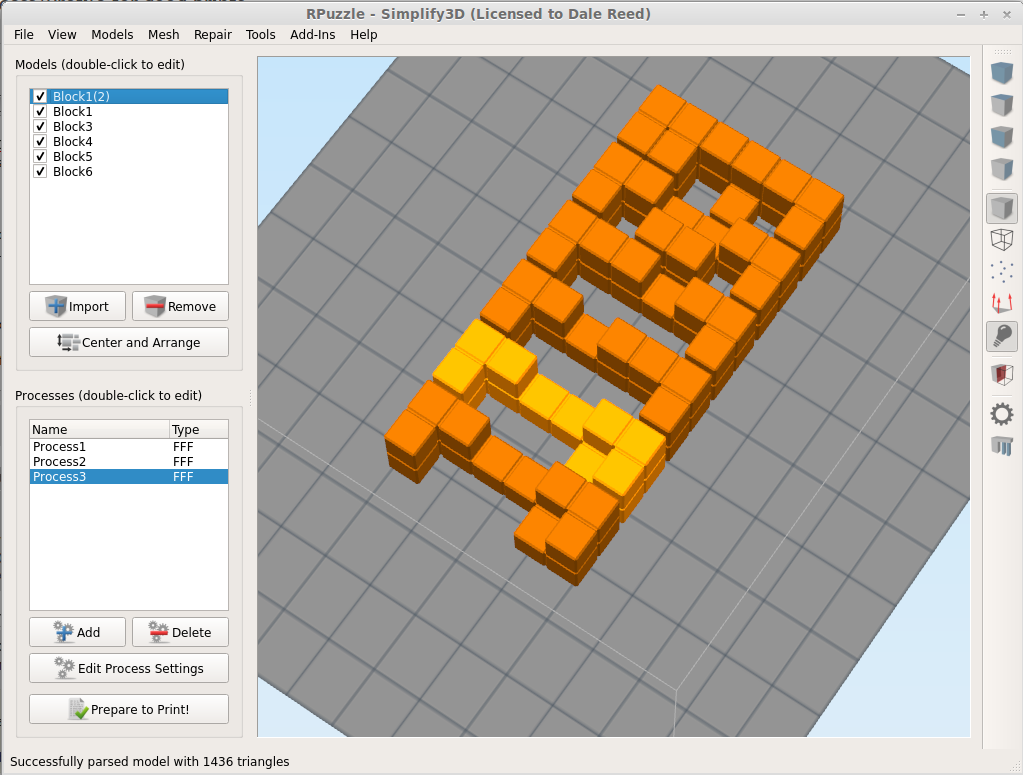The width and height of the screenshot is (1023, 775).
Task: Open the Mesh menu
Action: point(164,35)
